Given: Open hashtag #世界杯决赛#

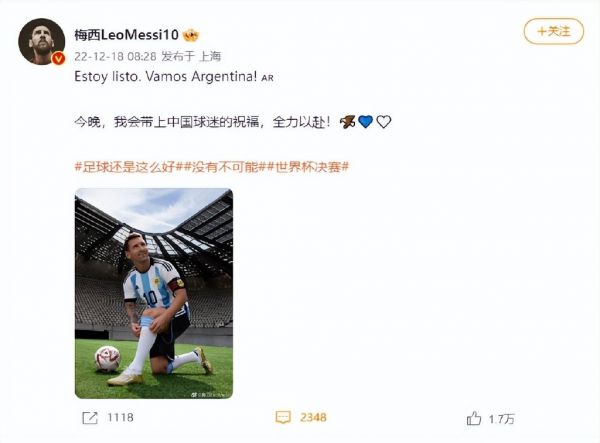Looking at the screenshot, I should point(308,167).
